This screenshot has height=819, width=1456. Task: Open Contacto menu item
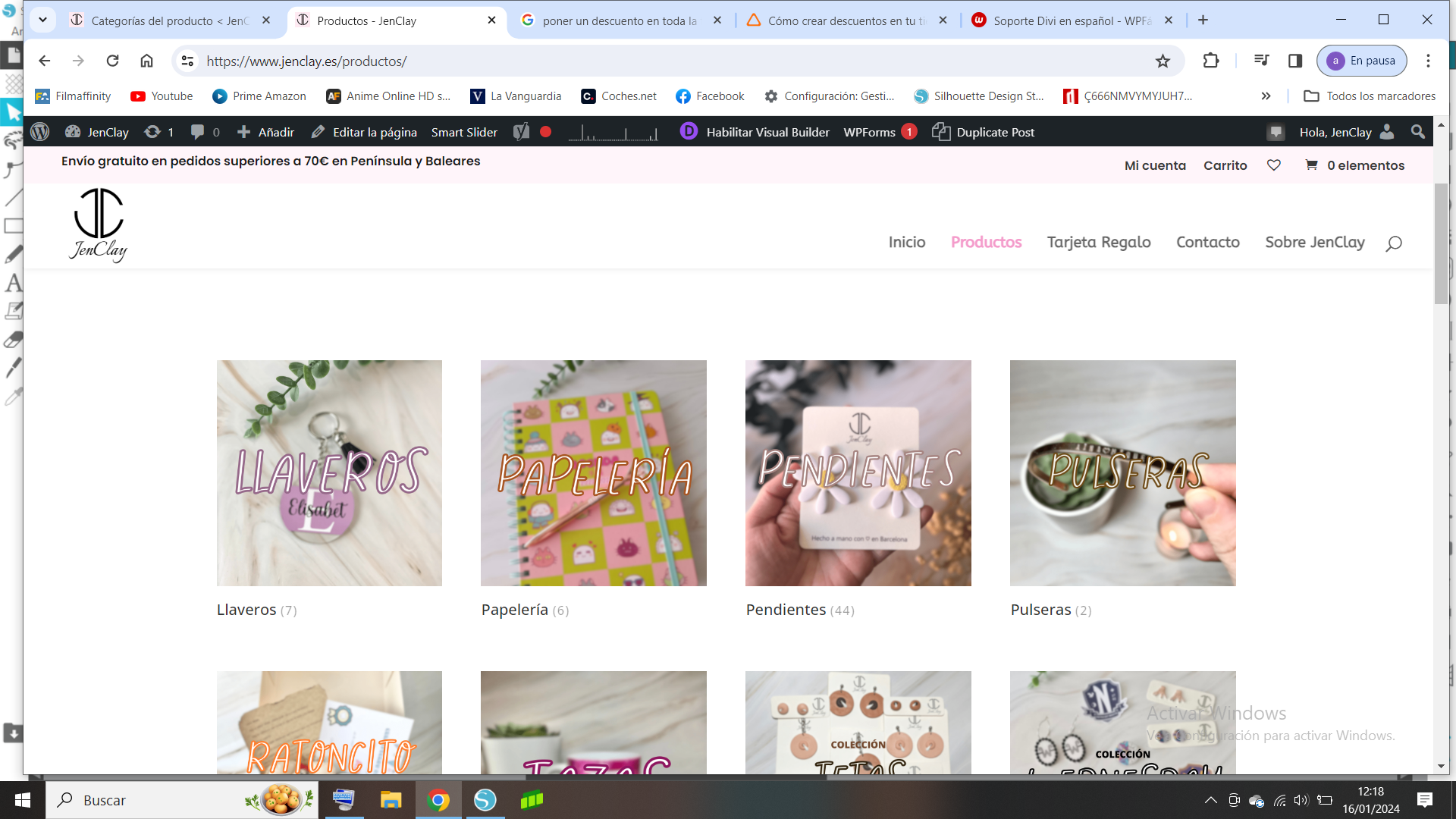(1207, 243)
